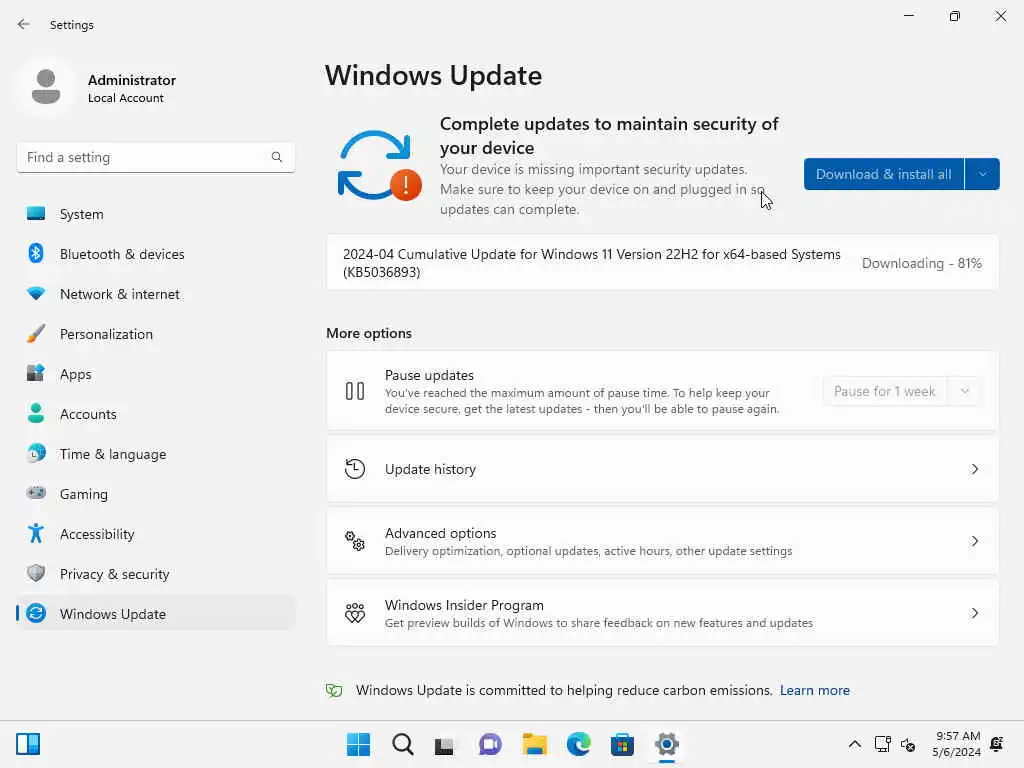Click the muted volume tray icon
The image size is (1024, 768).
(908, 744)
